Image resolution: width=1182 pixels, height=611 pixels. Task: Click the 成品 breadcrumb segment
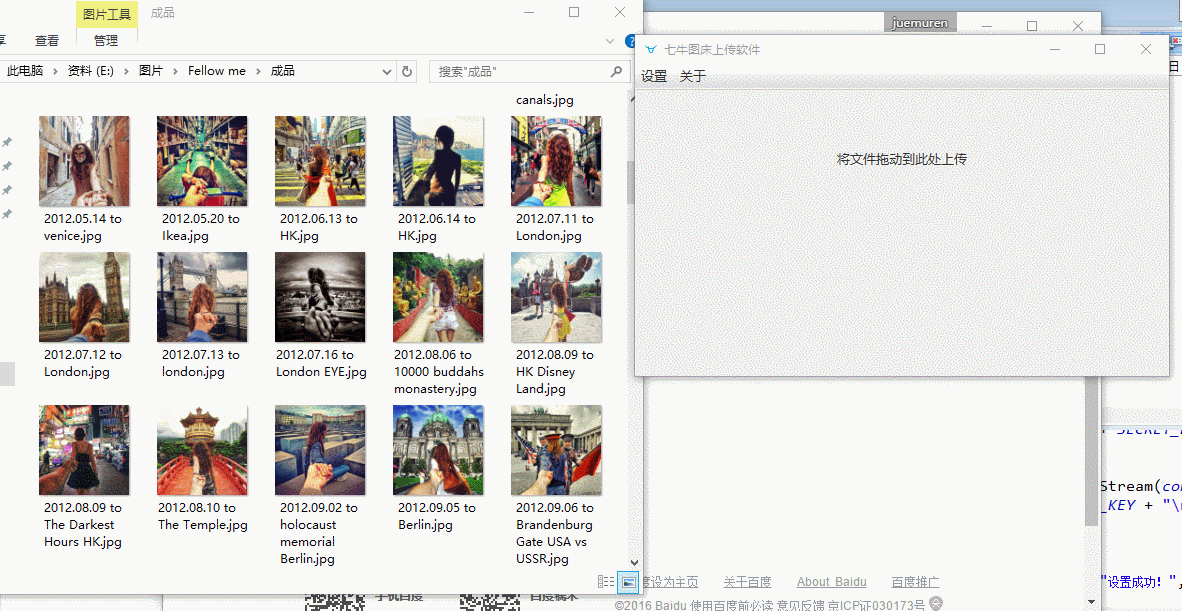tap(283, 71)
